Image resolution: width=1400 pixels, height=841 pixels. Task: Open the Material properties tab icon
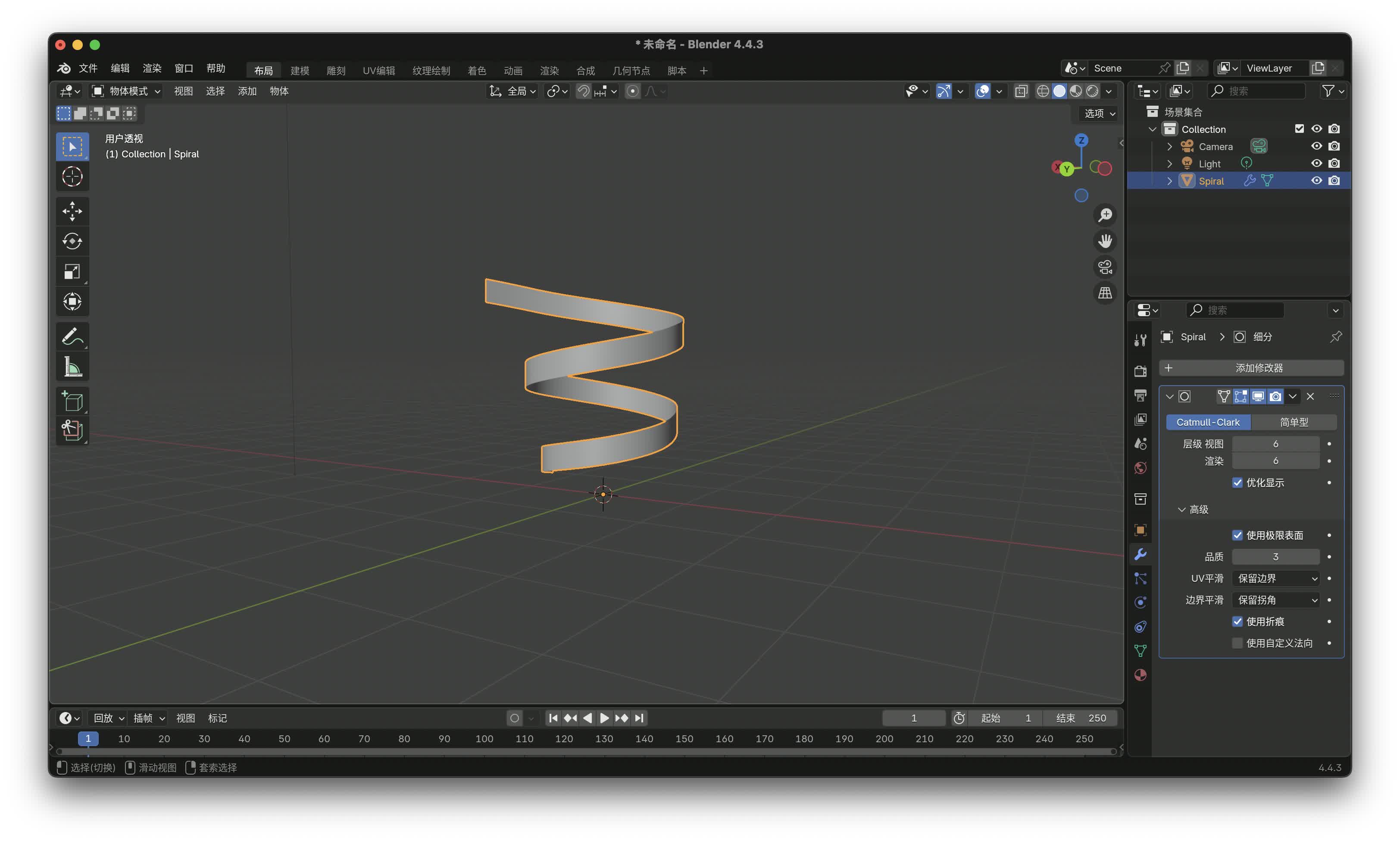point(1140,675)
